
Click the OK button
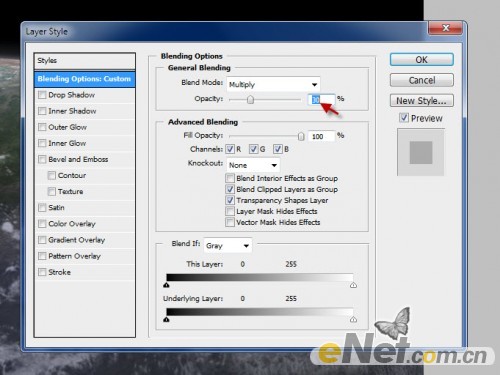(x=422, y=60)
